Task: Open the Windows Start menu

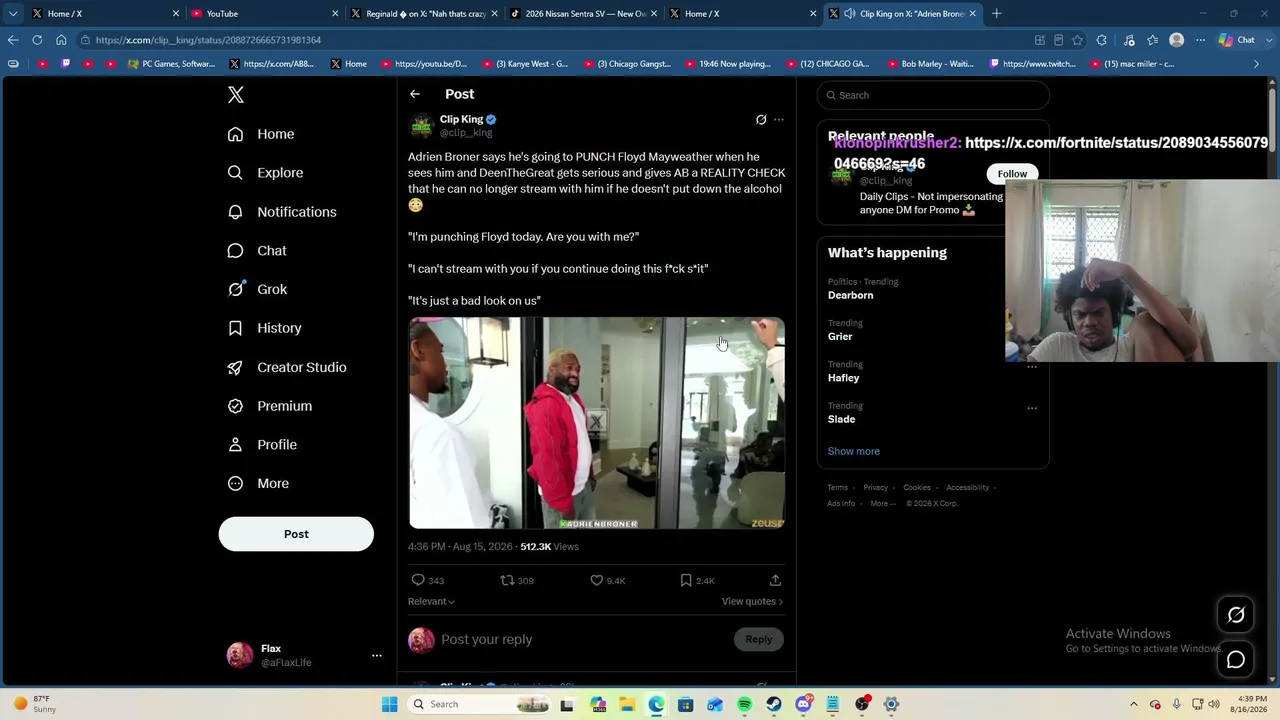Action: pyautogui.click(x=389, y=704)
